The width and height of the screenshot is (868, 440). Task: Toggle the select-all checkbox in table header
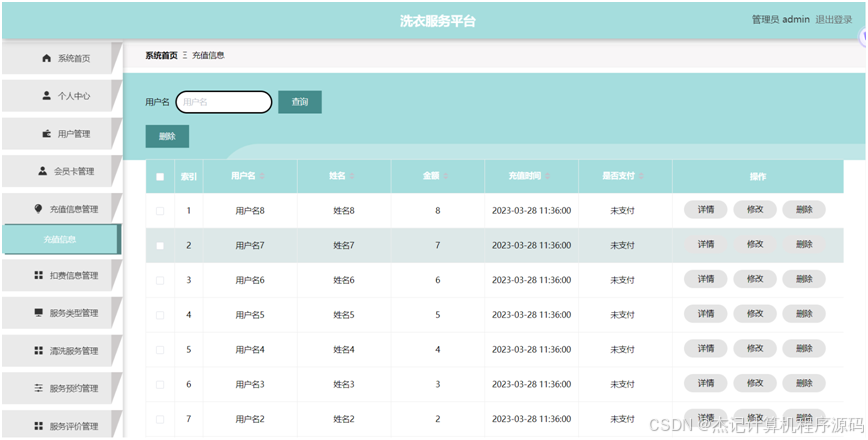[160, 177]
